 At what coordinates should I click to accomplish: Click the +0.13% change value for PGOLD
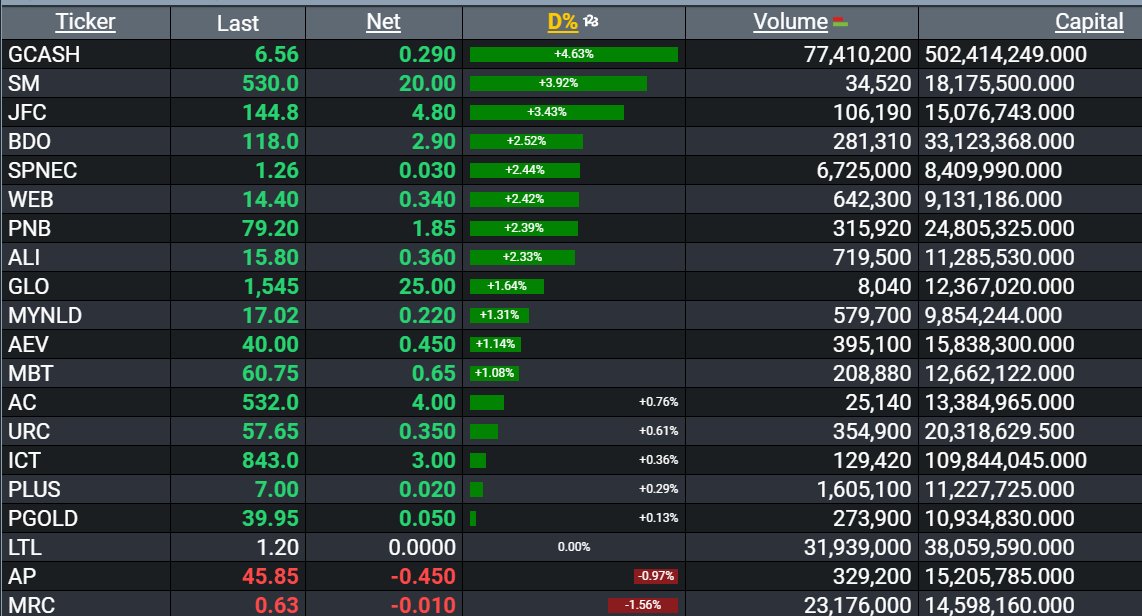(x=658, y=518)
